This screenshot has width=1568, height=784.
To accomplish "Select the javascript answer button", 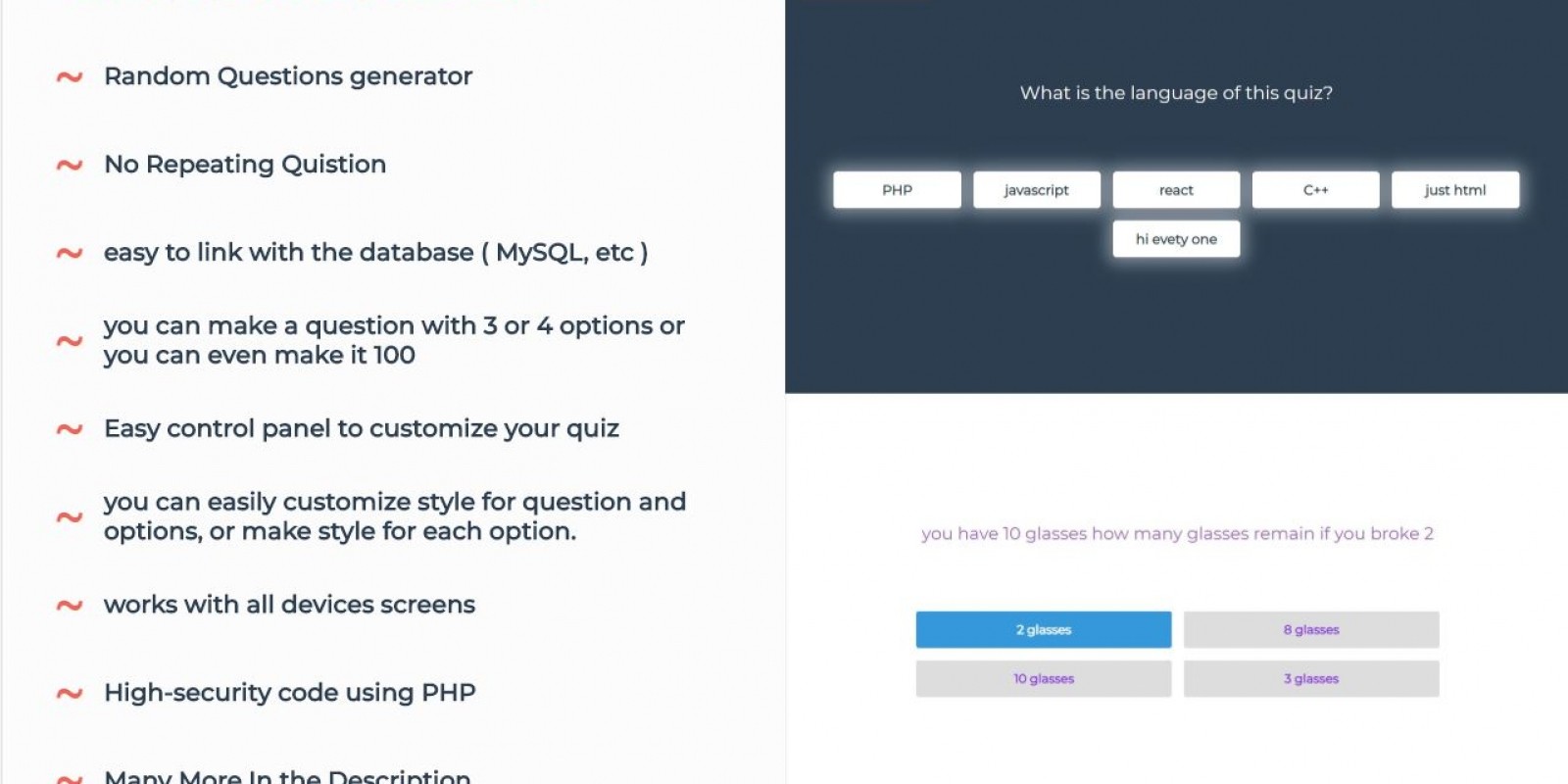I will pos(1037,190).
